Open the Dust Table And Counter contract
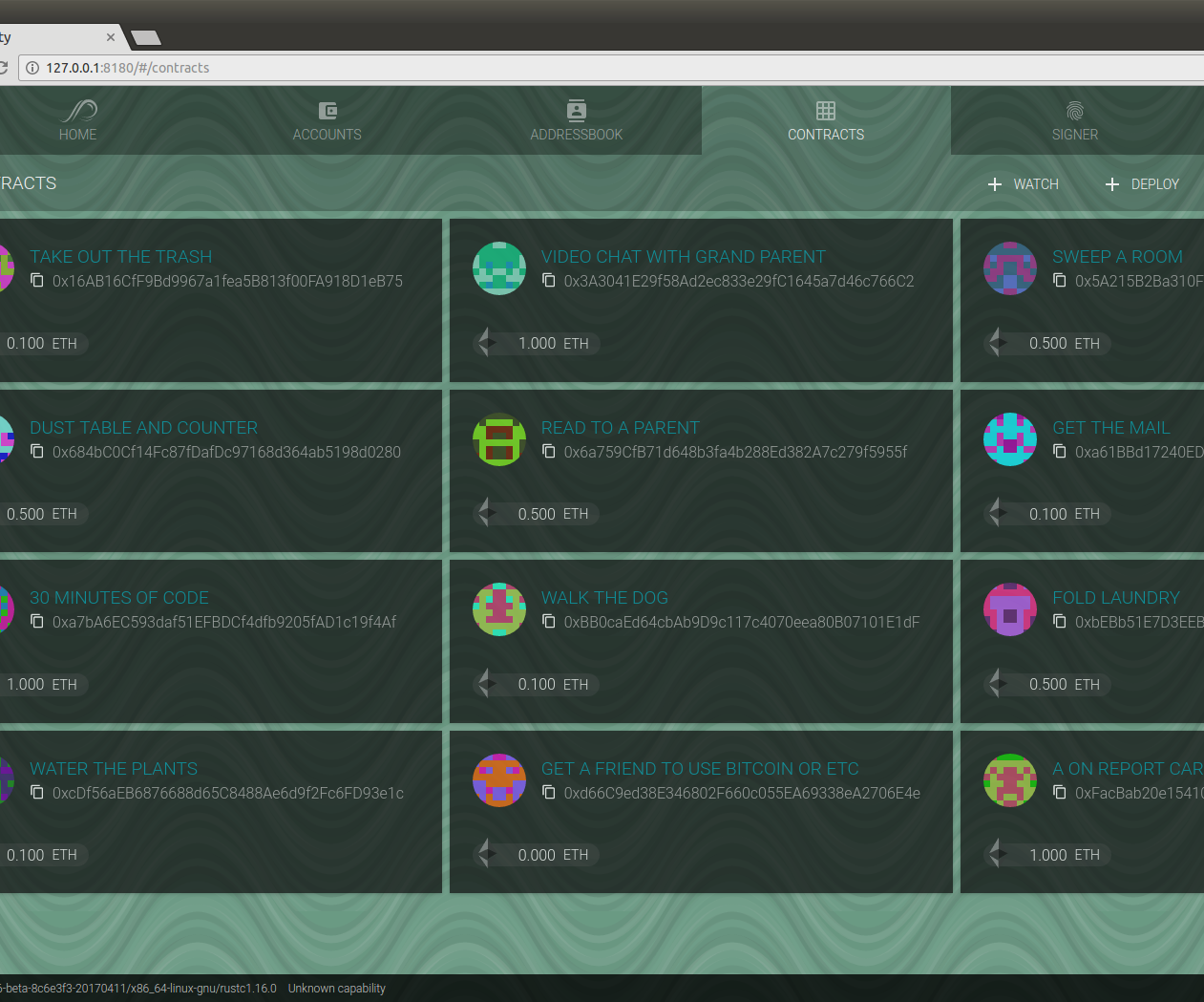This screenshot has height=1002, width=1204. (x=144, y=428)
